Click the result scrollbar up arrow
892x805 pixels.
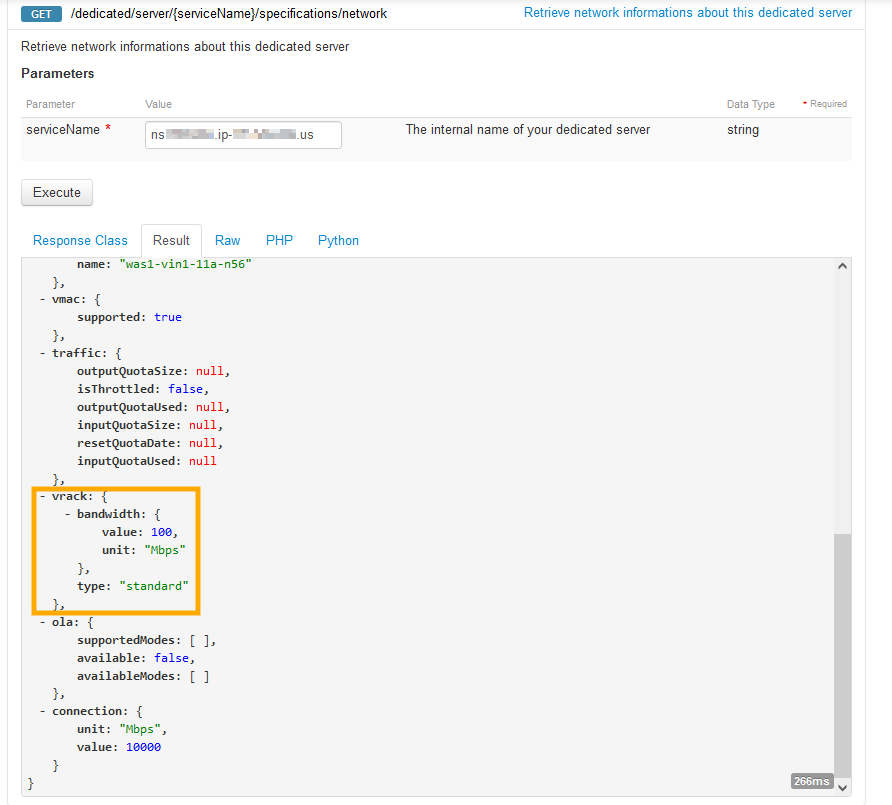point(843,266)
